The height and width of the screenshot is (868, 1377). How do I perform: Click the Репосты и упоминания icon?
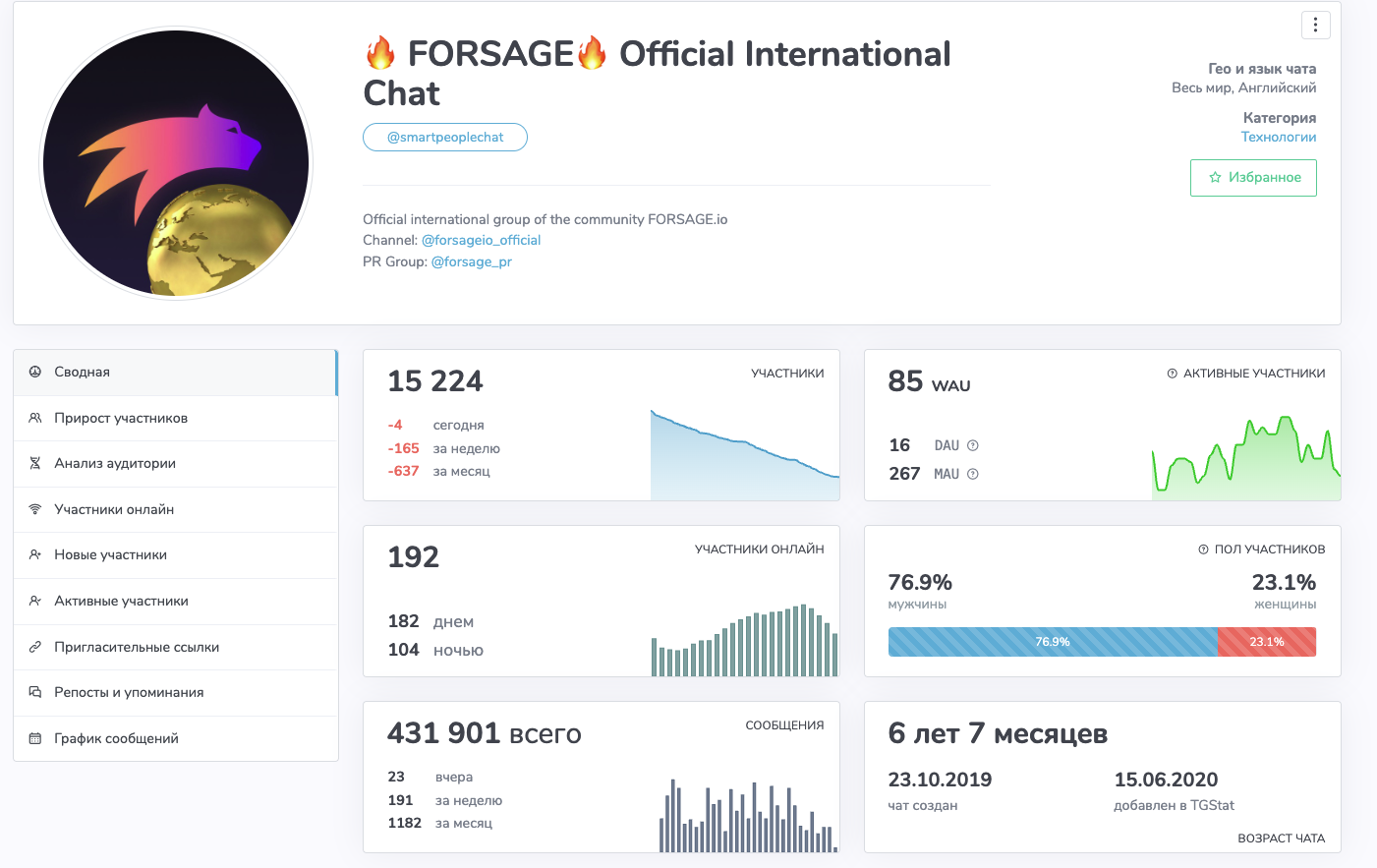click(35, 692)
